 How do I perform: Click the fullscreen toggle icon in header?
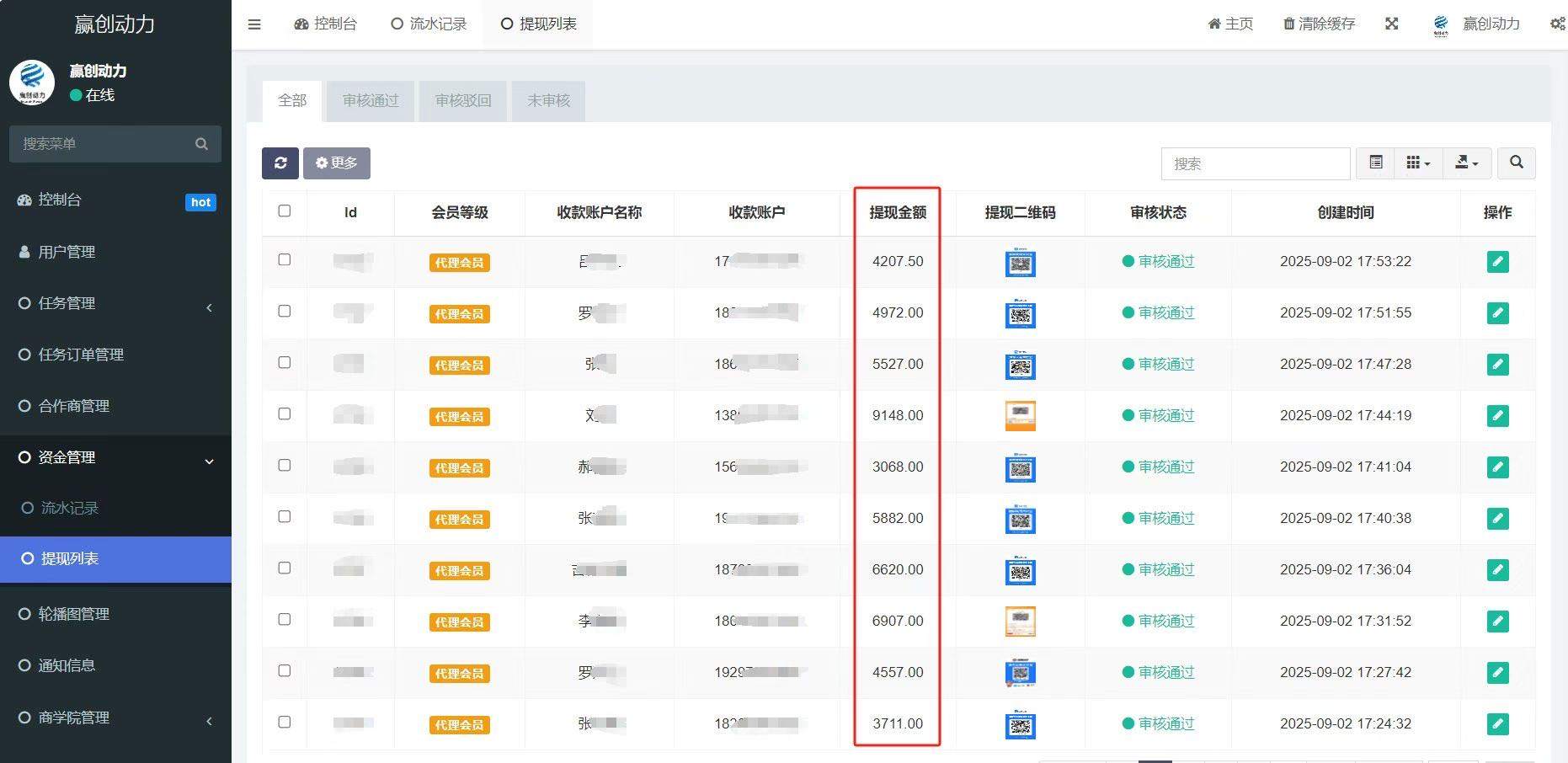click(x=1392, y=24)
